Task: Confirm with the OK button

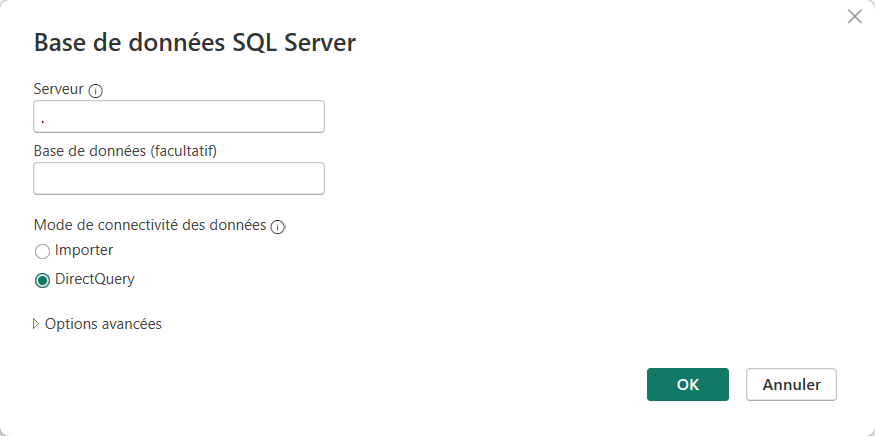Action: pyautogui.click(x=688, y=385)
